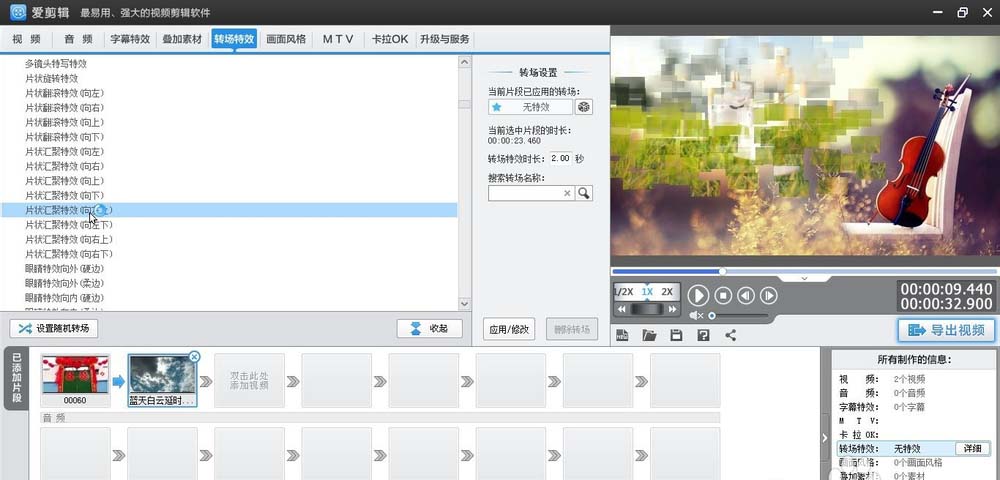Switch to the 字幕特效 tab

tap(128, 39)
